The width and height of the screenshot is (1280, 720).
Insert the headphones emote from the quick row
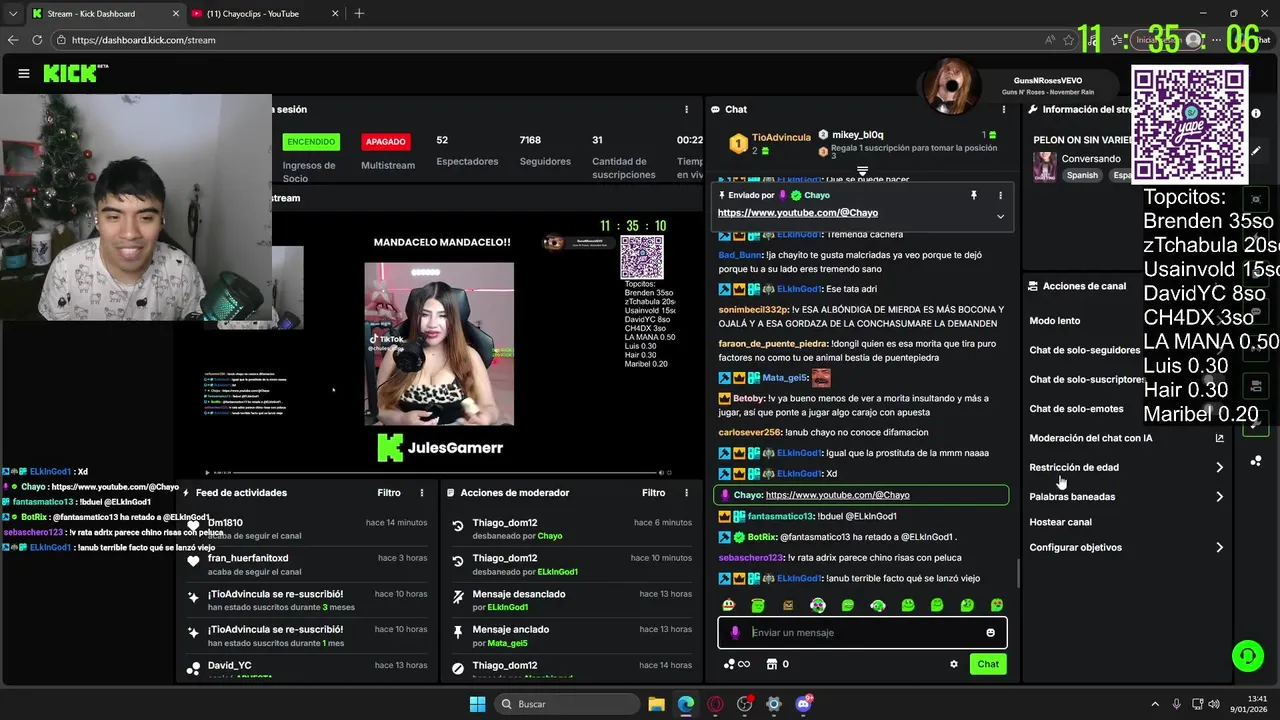(x=878, y=605)
